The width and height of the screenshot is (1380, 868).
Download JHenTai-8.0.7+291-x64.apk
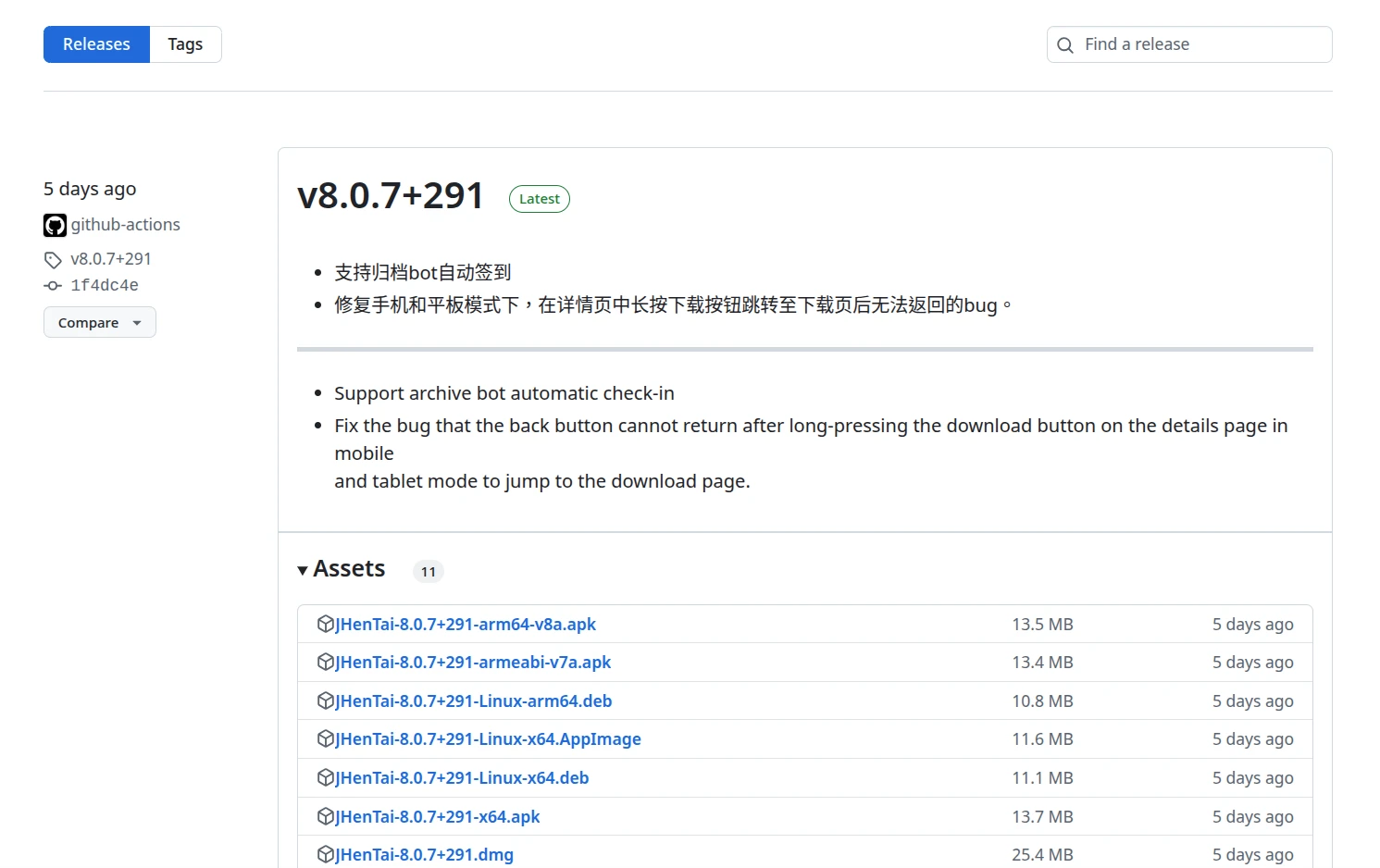click(x=437, y=817)
